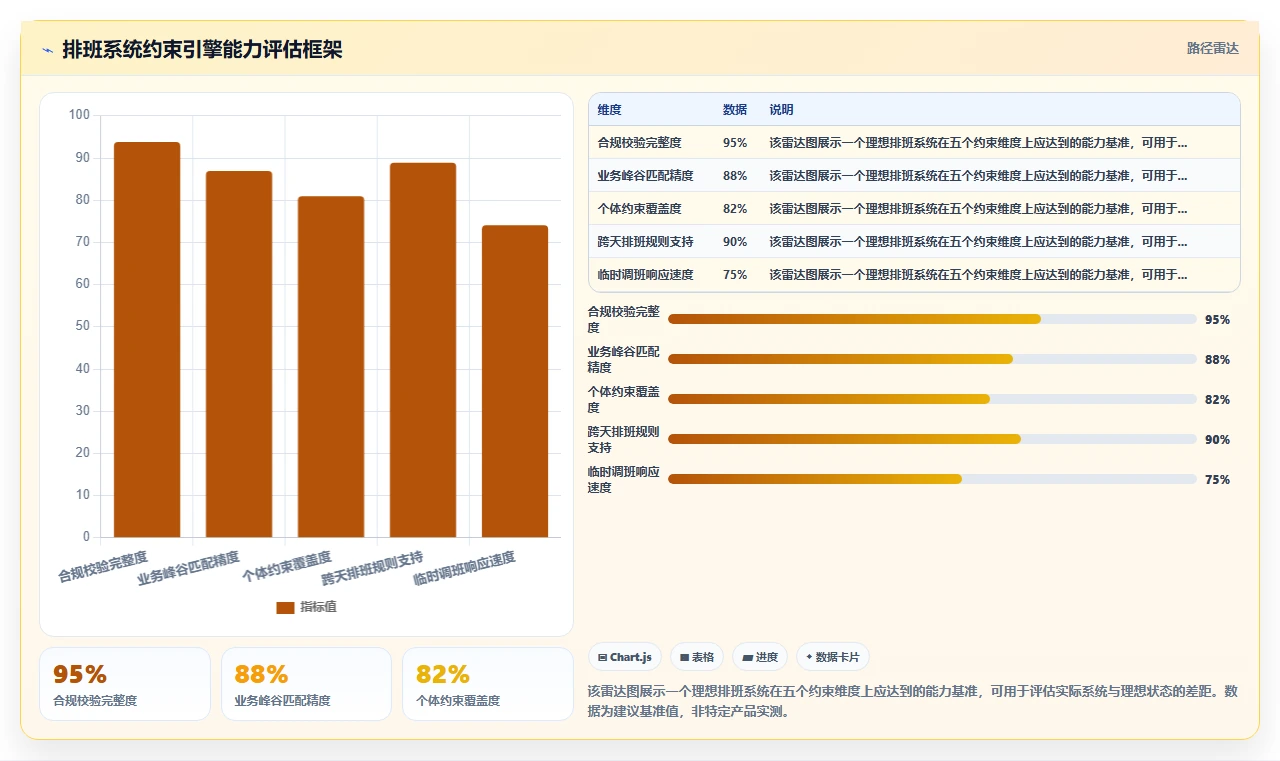Click the 90% value beside 跨天排班规则支持 progress

tap(1217, 439)
